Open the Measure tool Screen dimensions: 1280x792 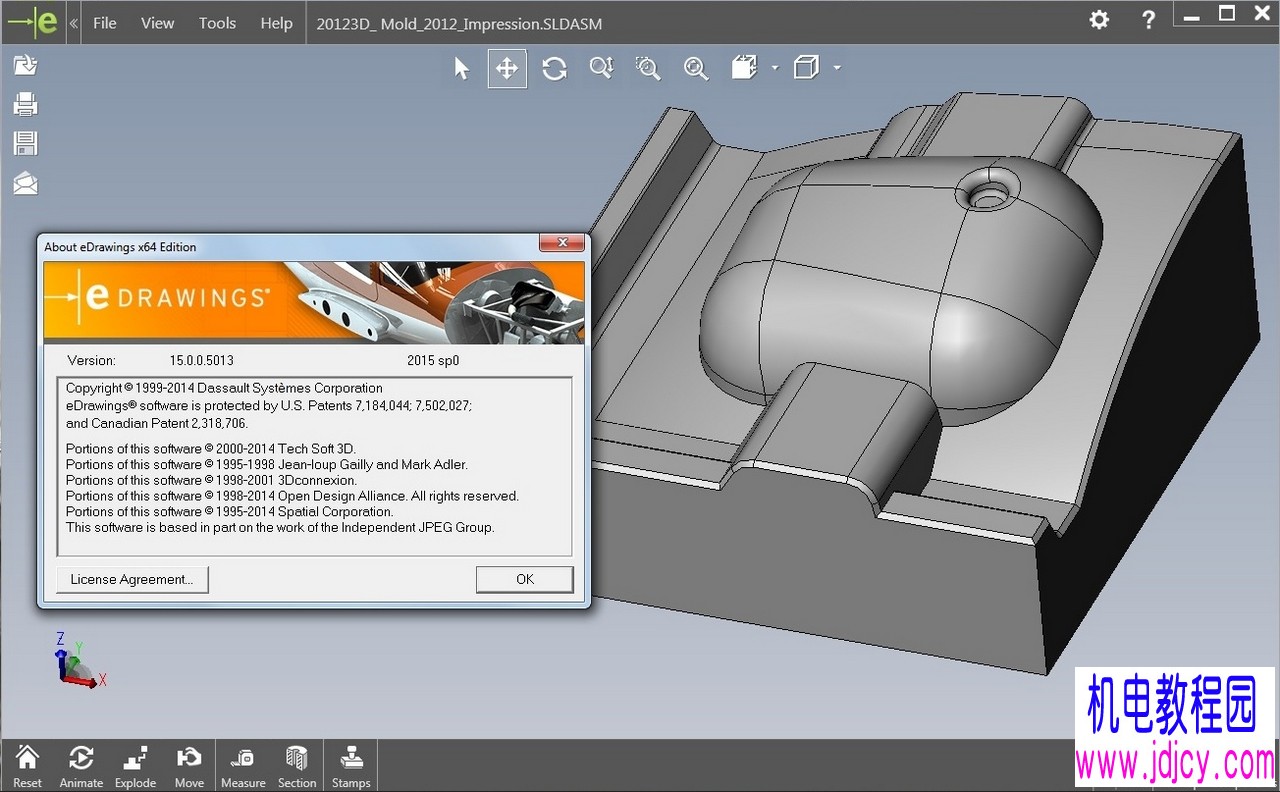tap(243, 765)
